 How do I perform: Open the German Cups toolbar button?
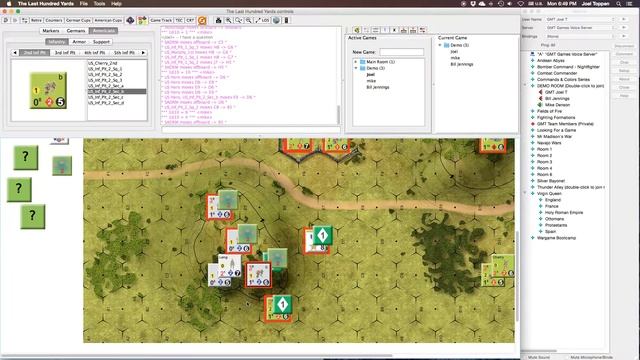pyautogui.click(x=78, y=20)
